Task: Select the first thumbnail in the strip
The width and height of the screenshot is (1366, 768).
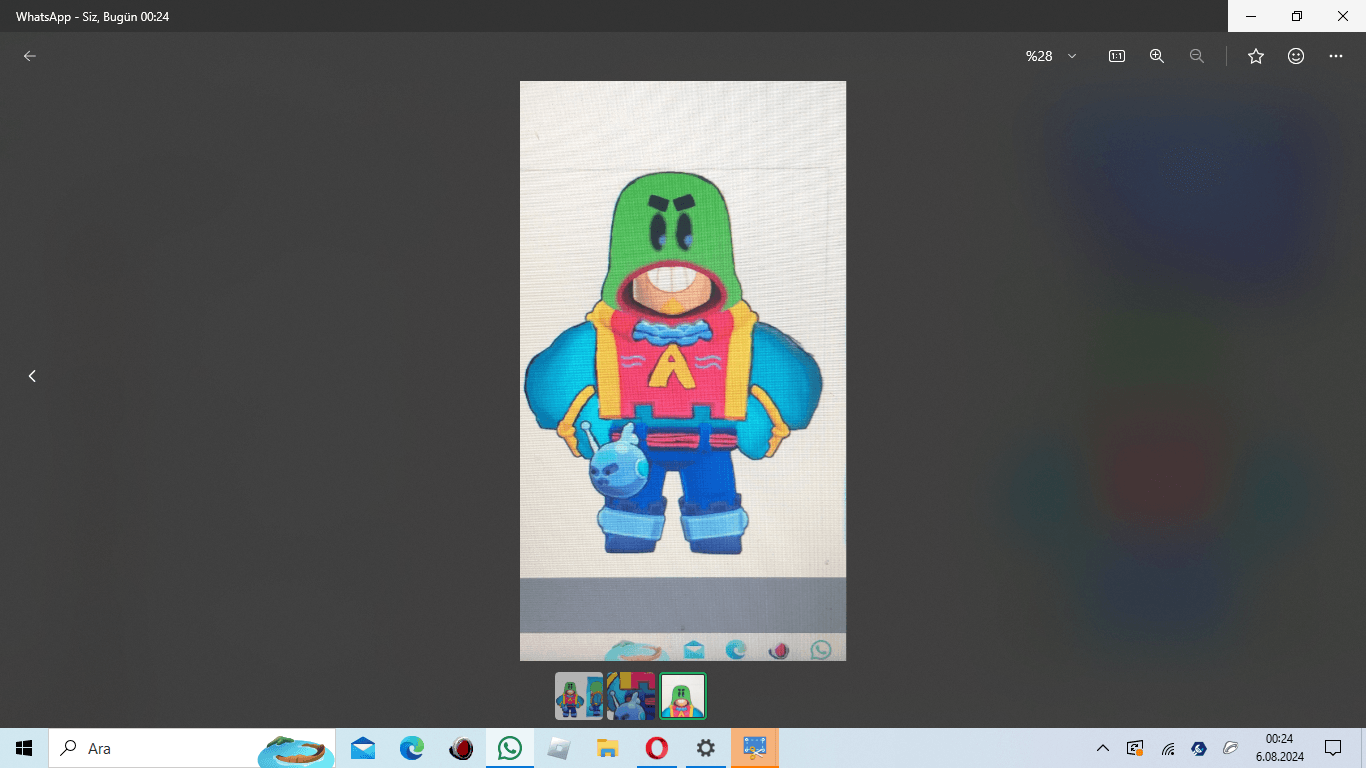Action: pos(579,696)
